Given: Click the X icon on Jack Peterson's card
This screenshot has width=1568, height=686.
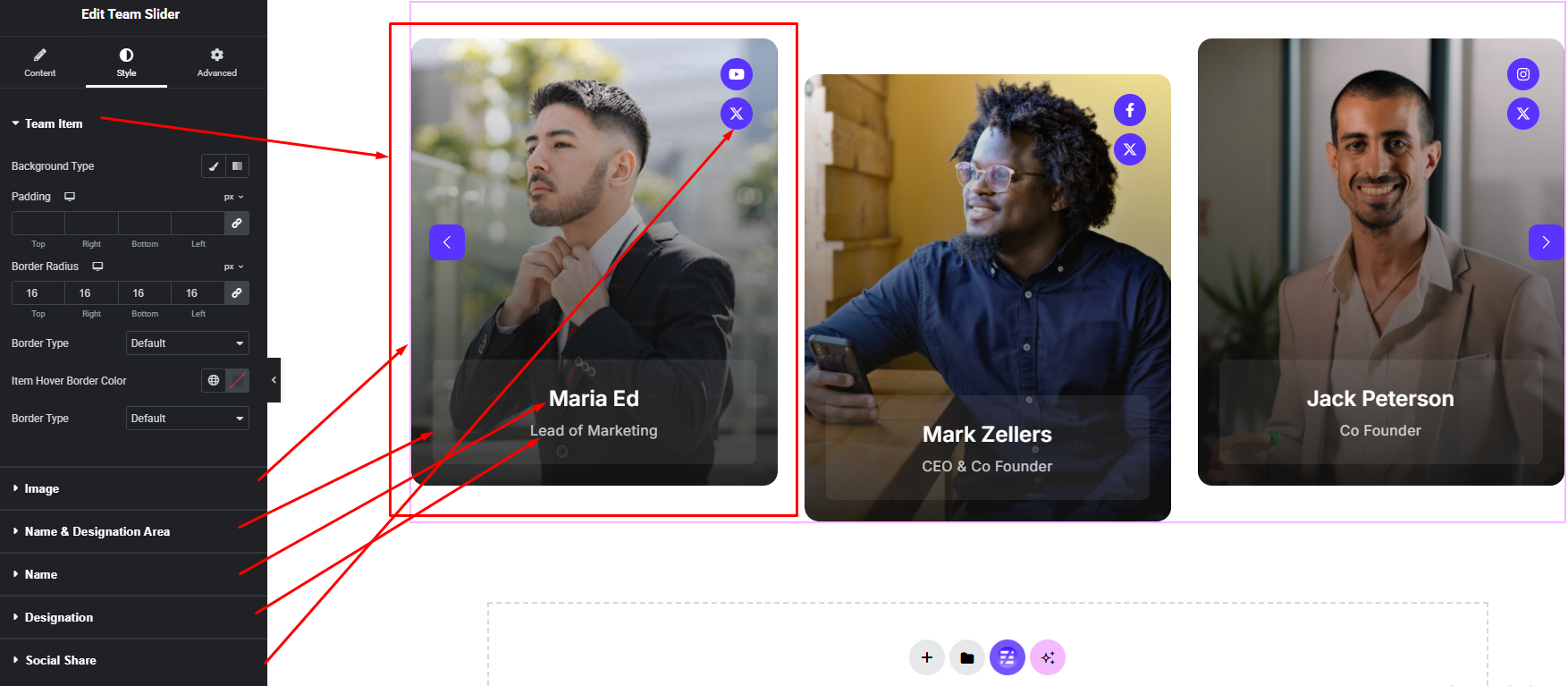Looking at the screenshot, I should point(1522,114).
